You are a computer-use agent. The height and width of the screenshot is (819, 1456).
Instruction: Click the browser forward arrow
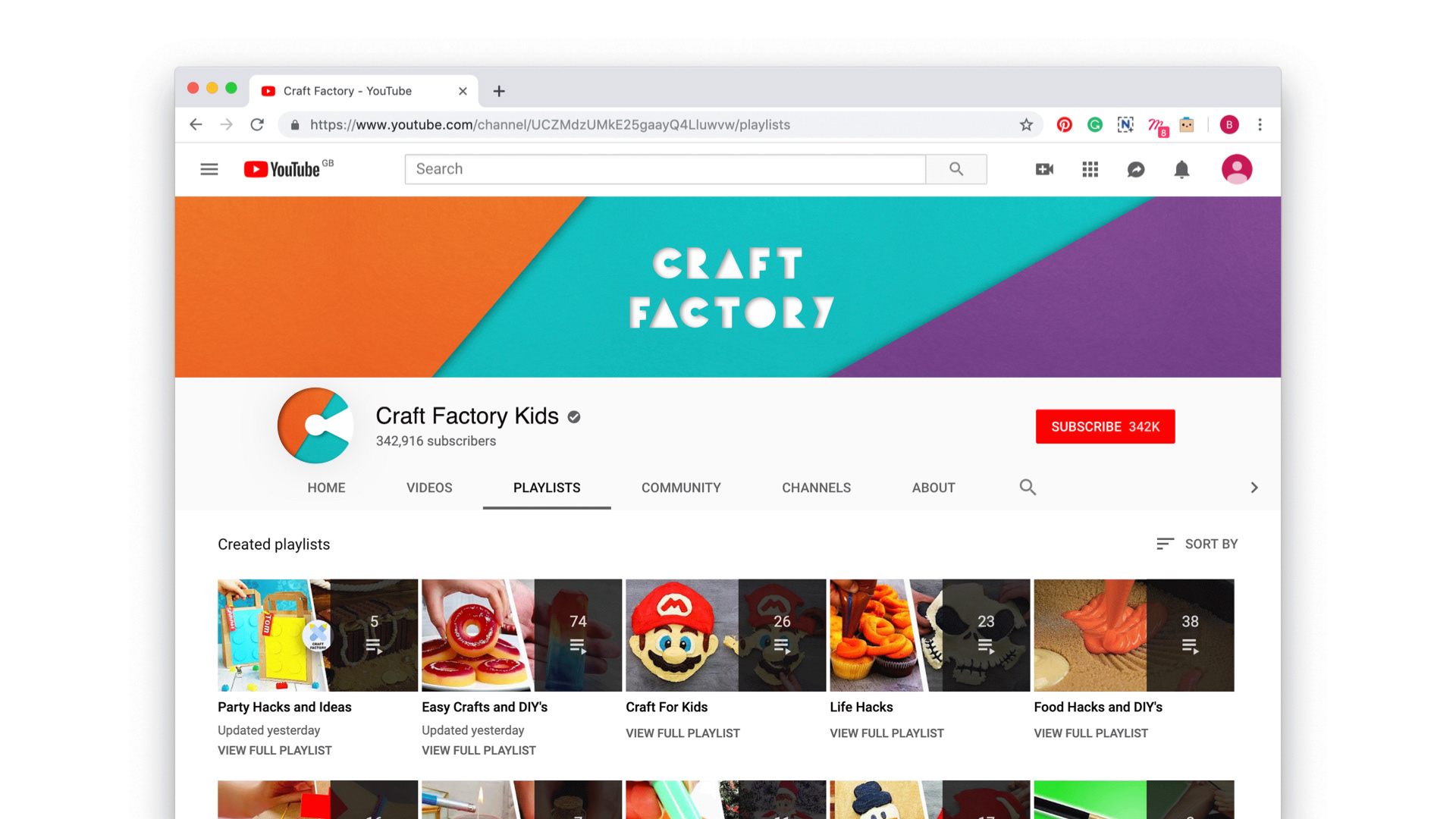coord(226,124)
